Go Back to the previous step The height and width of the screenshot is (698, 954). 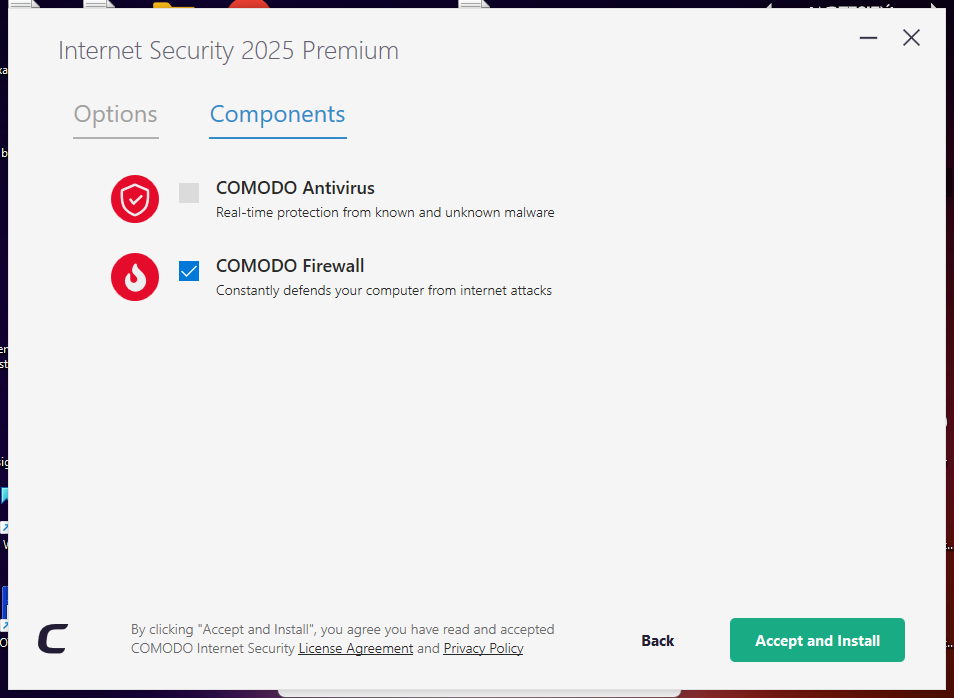point(658,641)
